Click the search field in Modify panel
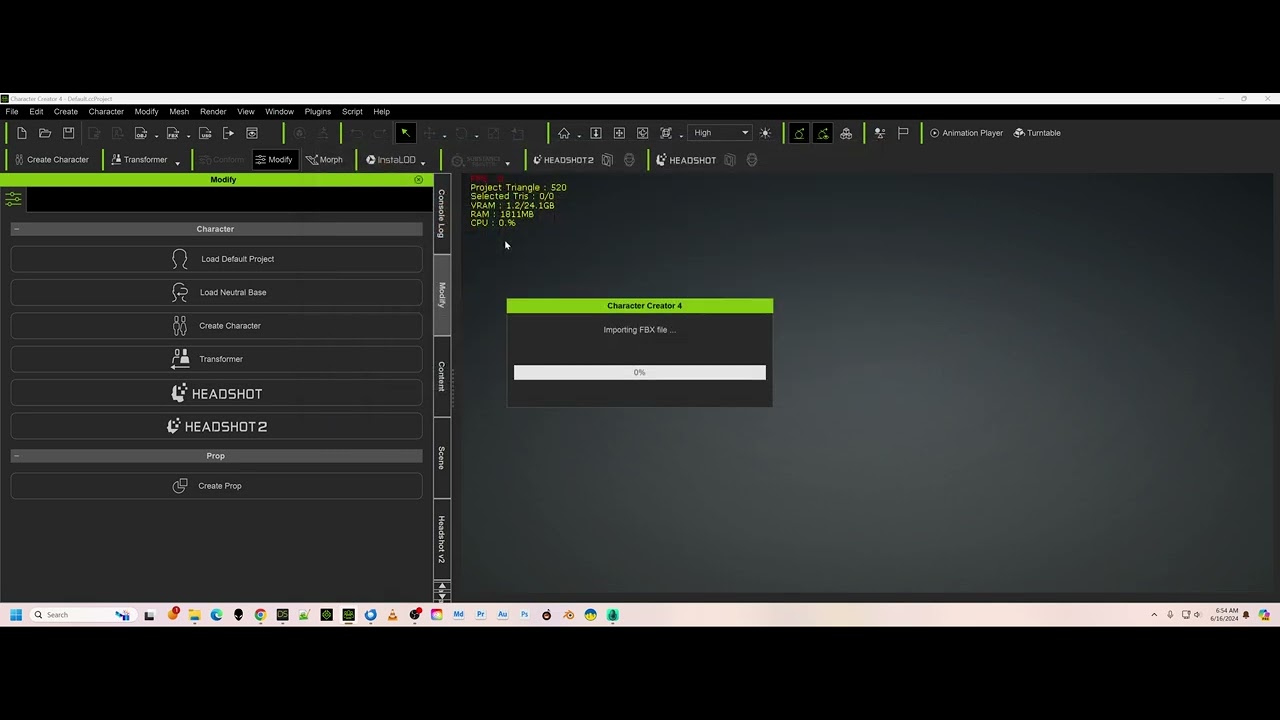1280x720 pixels. click(229, 200)
